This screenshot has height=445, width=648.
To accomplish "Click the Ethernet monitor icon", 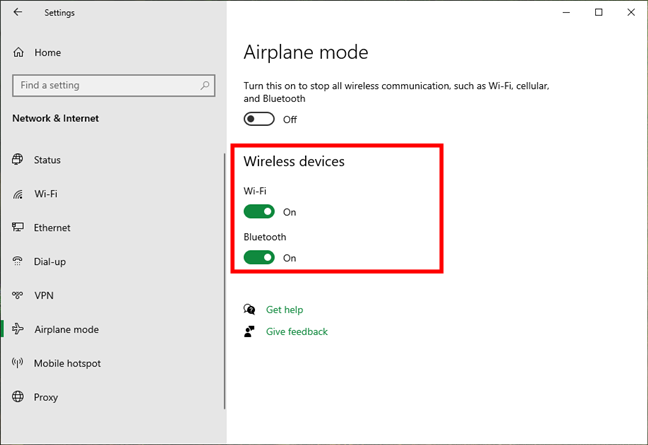I will coord(18,227).
